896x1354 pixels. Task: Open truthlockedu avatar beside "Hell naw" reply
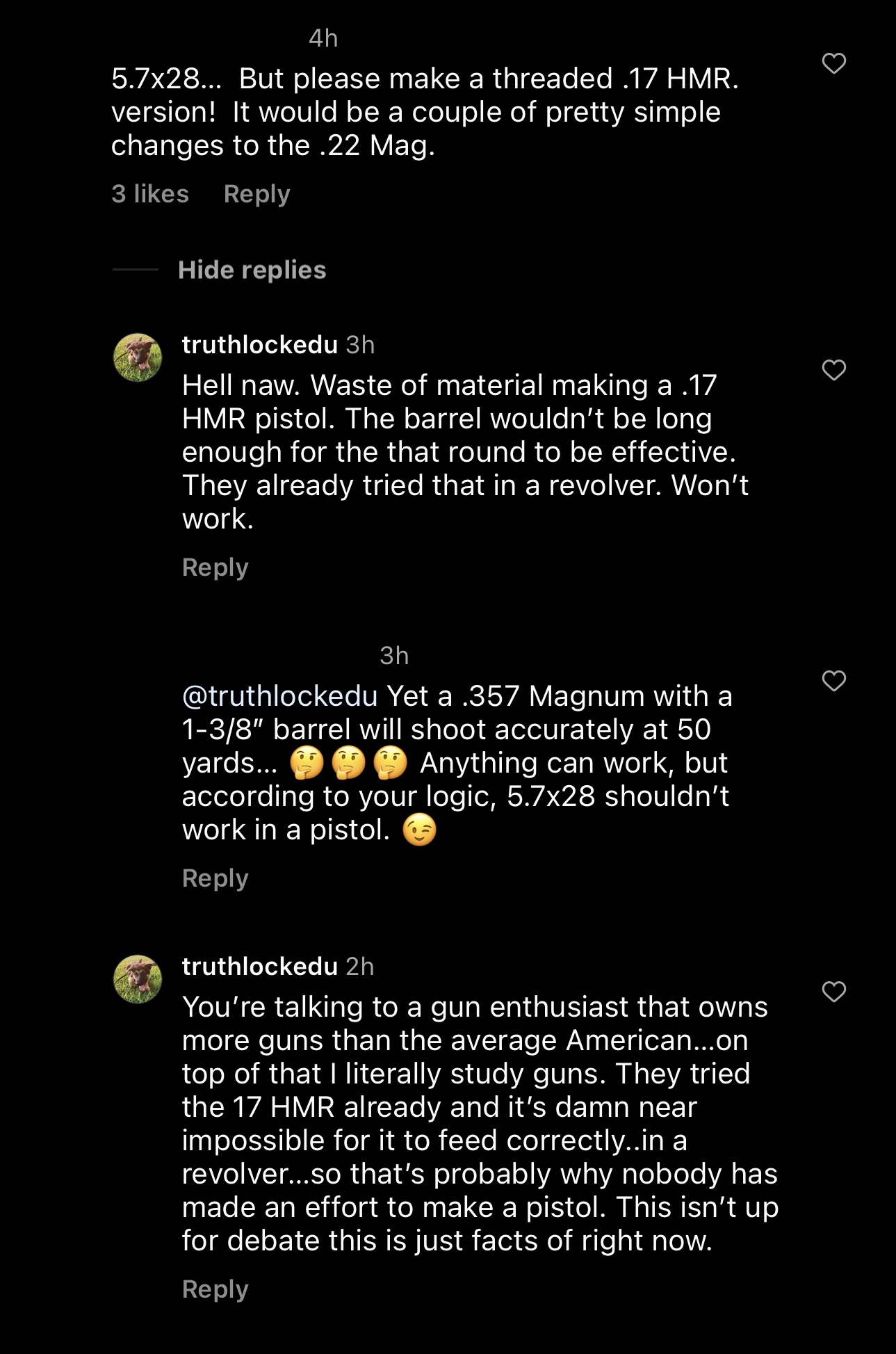138,357
